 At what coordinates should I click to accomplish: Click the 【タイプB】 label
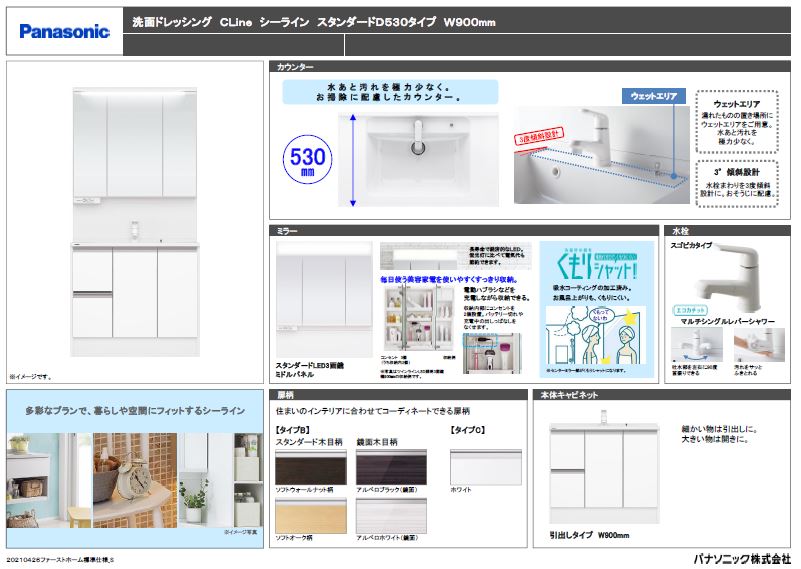coord(293,430)
